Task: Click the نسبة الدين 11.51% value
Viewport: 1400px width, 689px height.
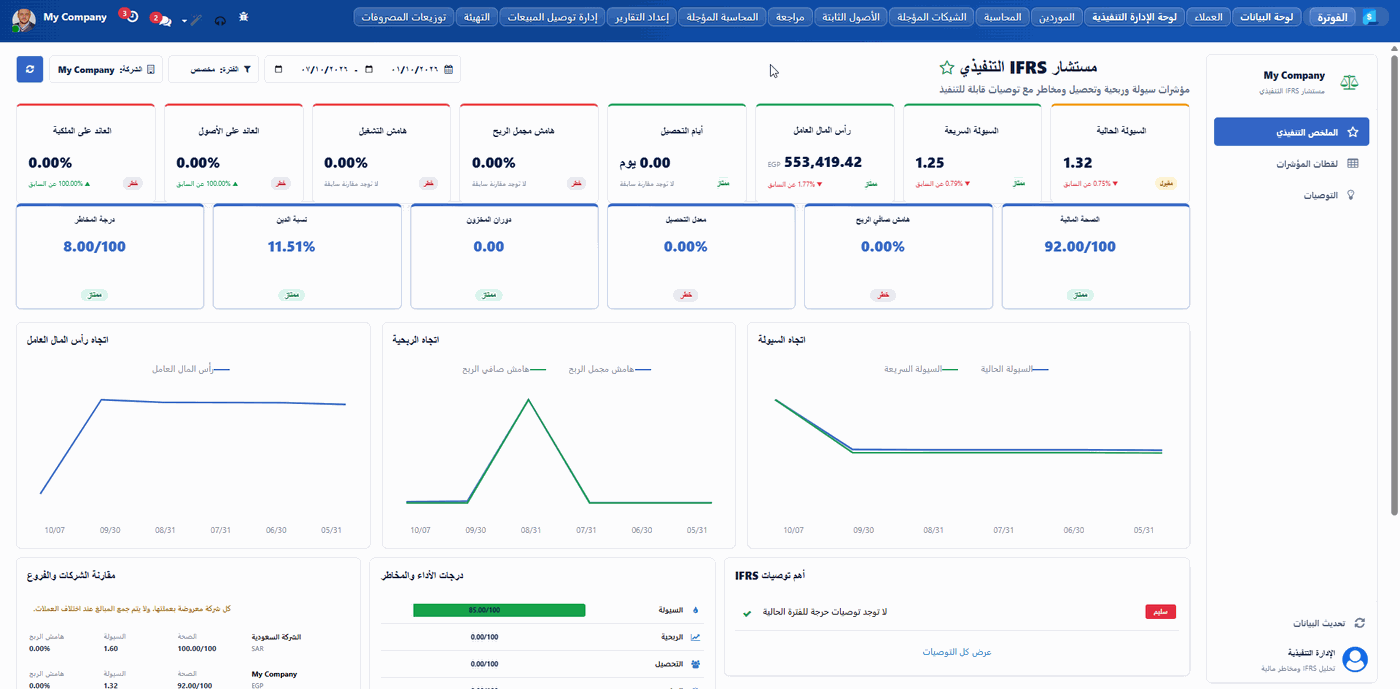Action: [x=291, y=247]
